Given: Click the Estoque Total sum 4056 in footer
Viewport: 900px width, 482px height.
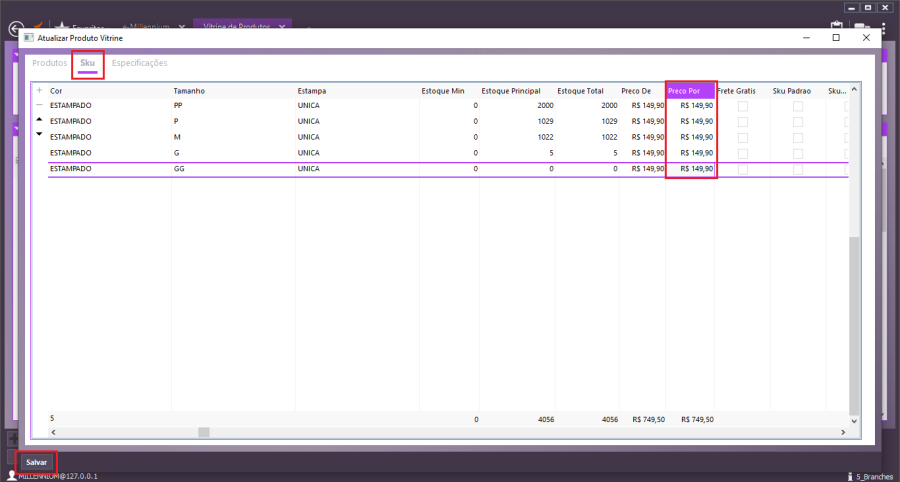Looking at the screenshot, I should point(610,419).
